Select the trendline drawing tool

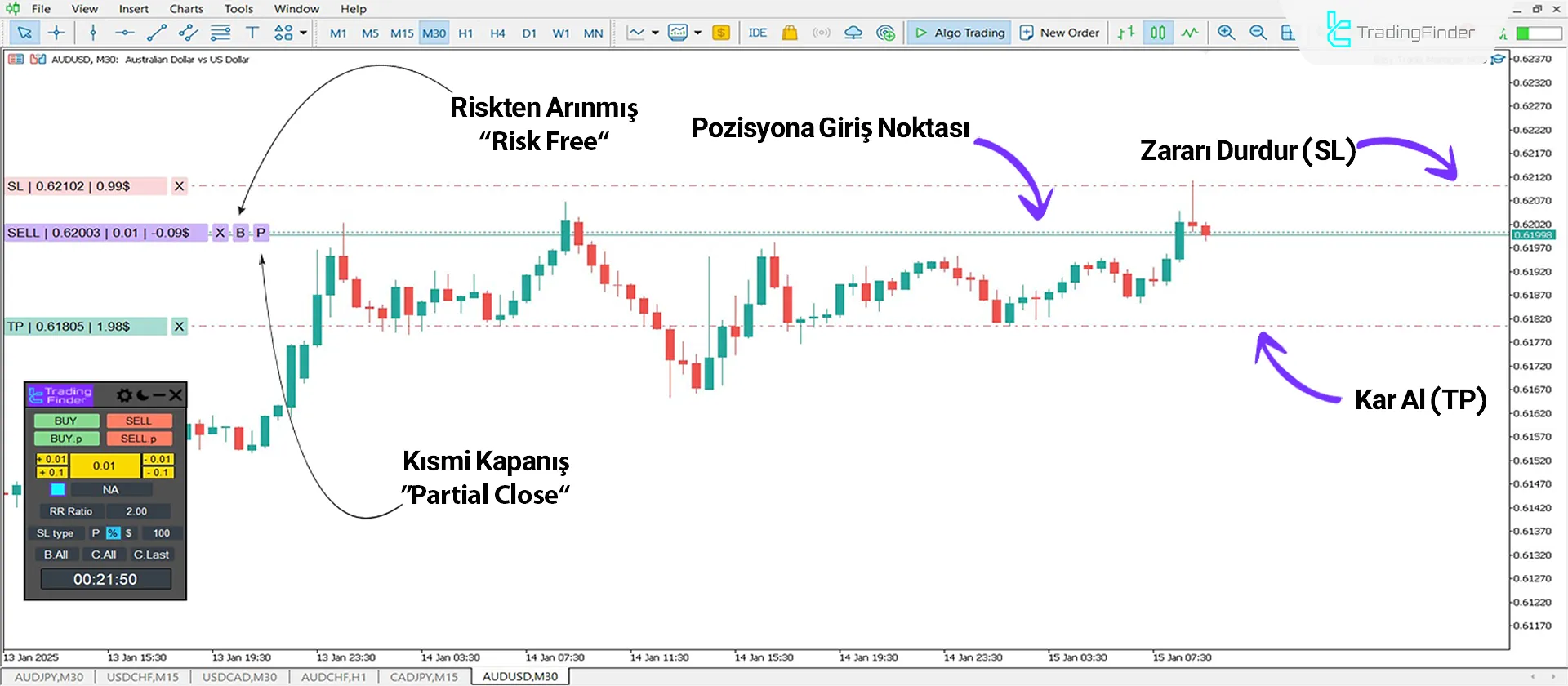156,33
